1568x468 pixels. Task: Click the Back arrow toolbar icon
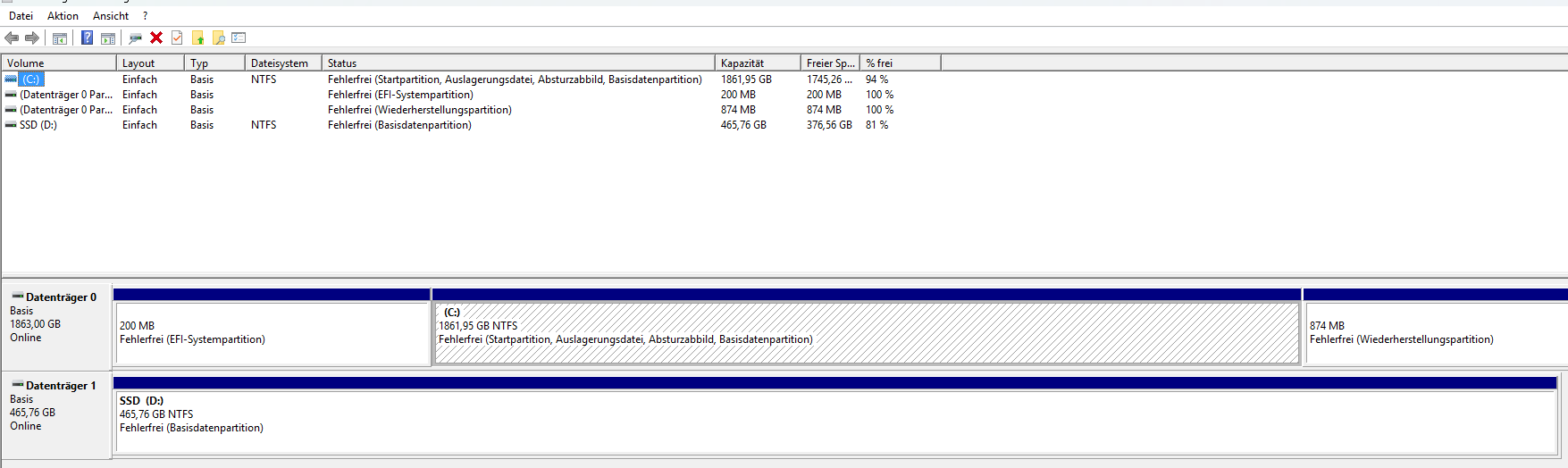(12, 38)
